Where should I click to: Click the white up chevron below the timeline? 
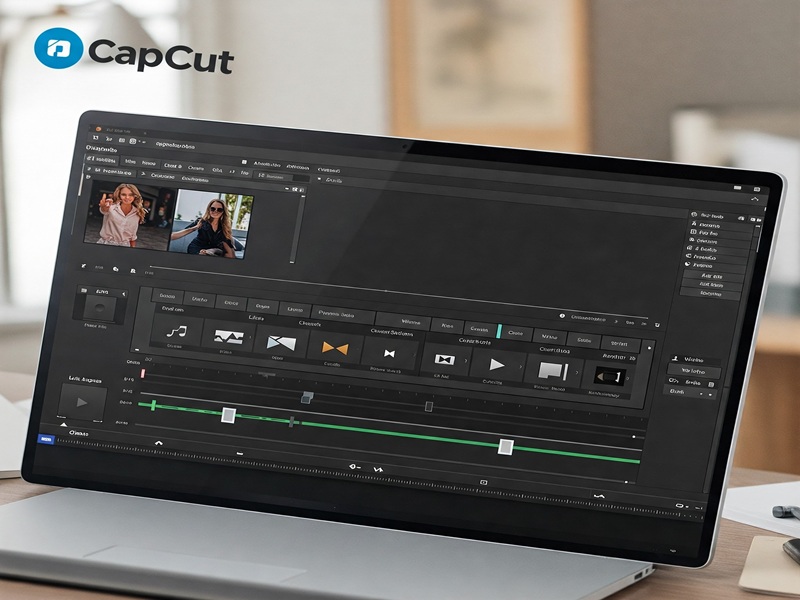(159, 443)
